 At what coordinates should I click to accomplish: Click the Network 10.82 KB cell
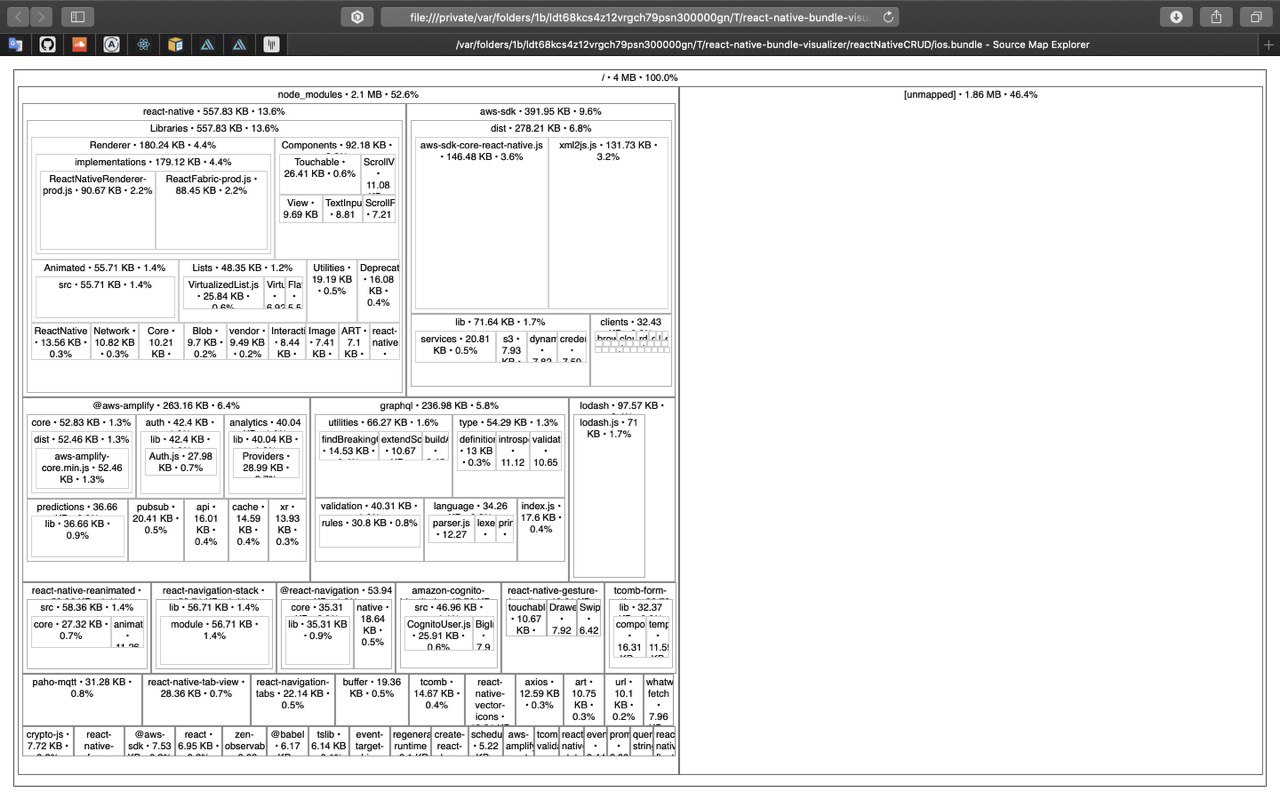pos(112,342)
